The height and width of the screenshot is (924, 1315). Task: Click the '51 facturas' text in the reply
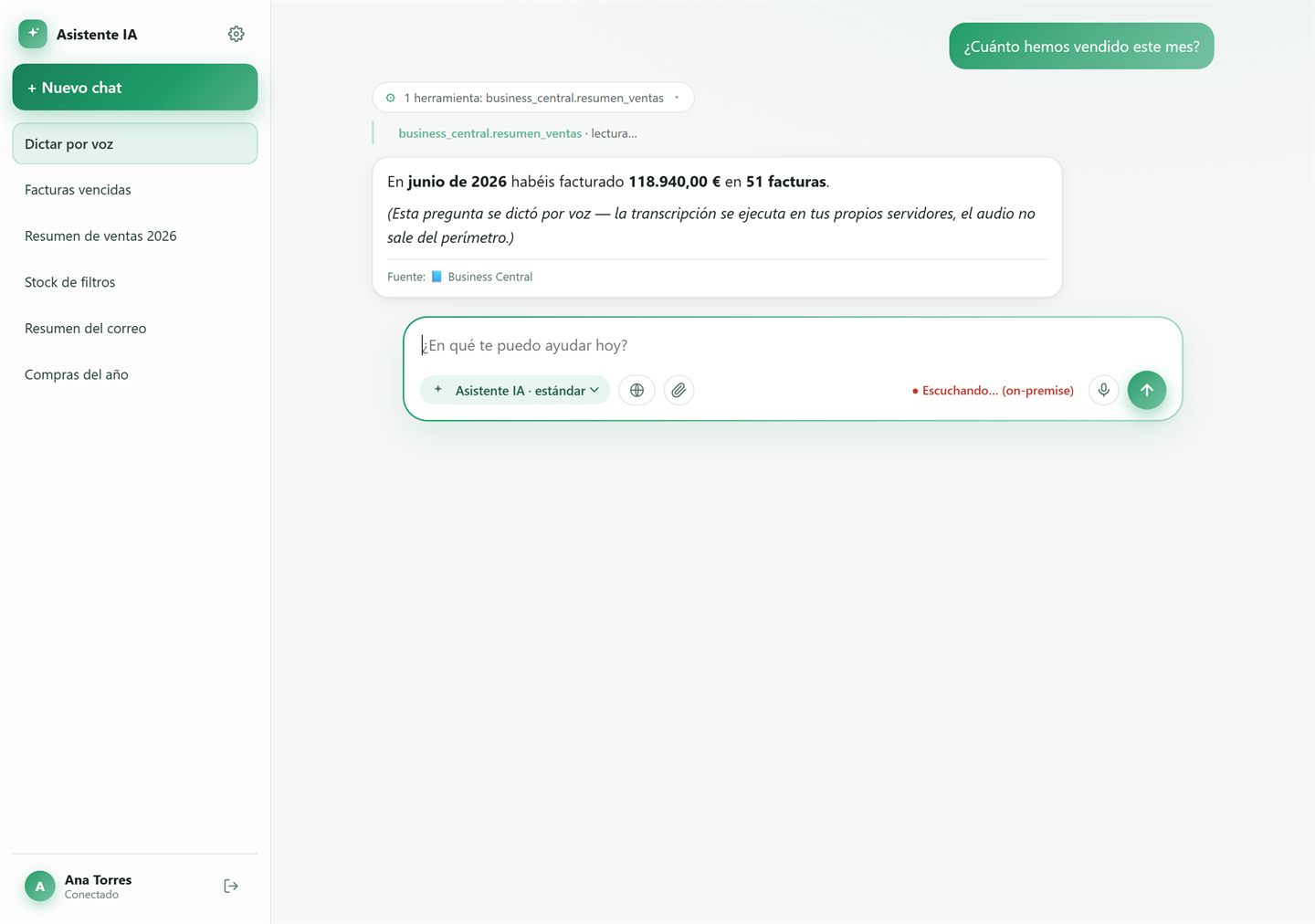tap(785, 182)
